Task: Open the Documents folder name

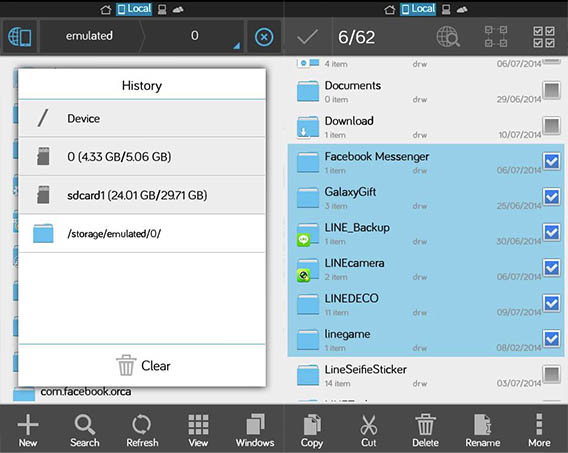Action: pyautogui.click(x=352, y=85)
